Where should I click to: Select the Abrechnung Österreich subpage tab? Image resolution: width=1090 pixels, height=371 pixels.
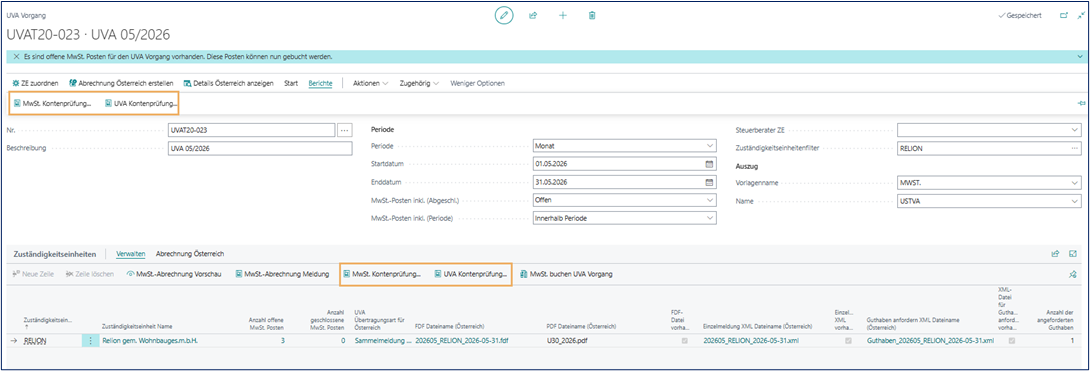click(x=190, y=254)
